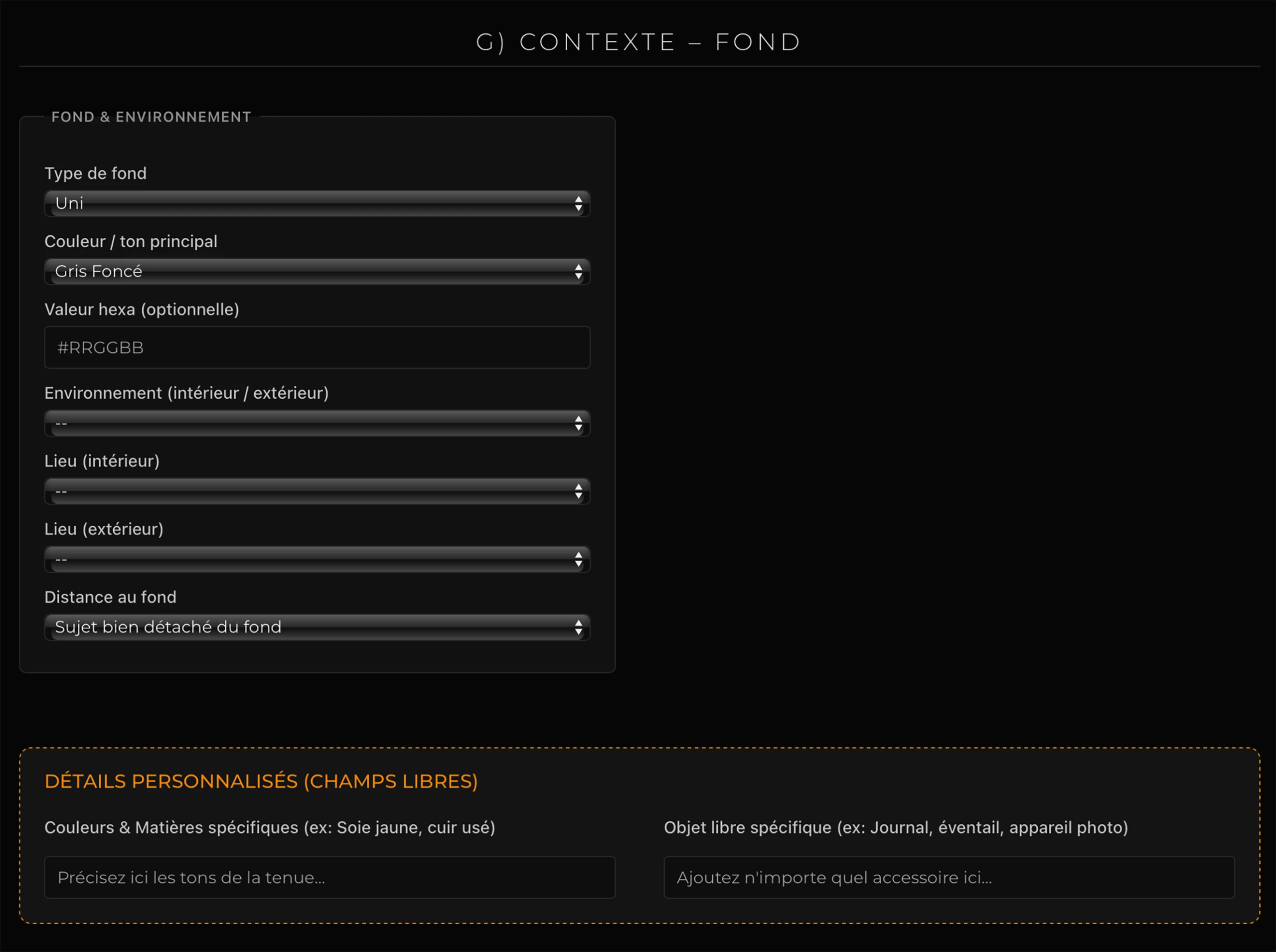
Task: Click the 'Lieu (intérieur)' label
Action: (102, 461)
